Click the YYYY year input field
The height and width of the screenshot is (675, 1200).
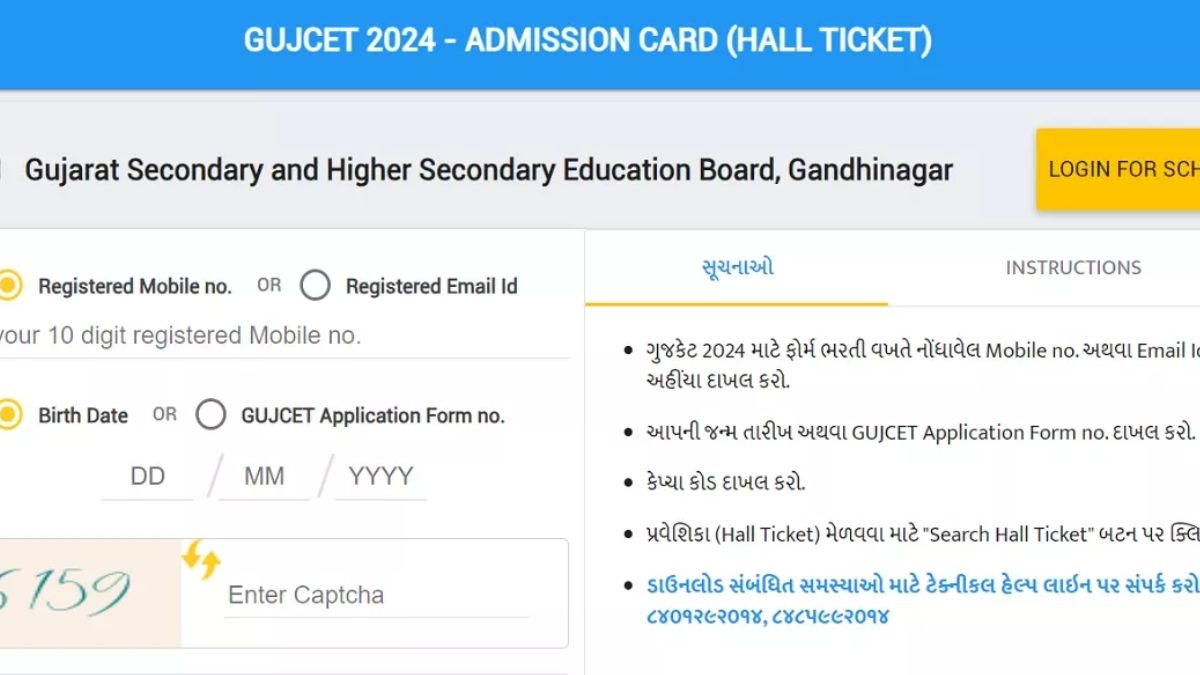click(380, 476)
